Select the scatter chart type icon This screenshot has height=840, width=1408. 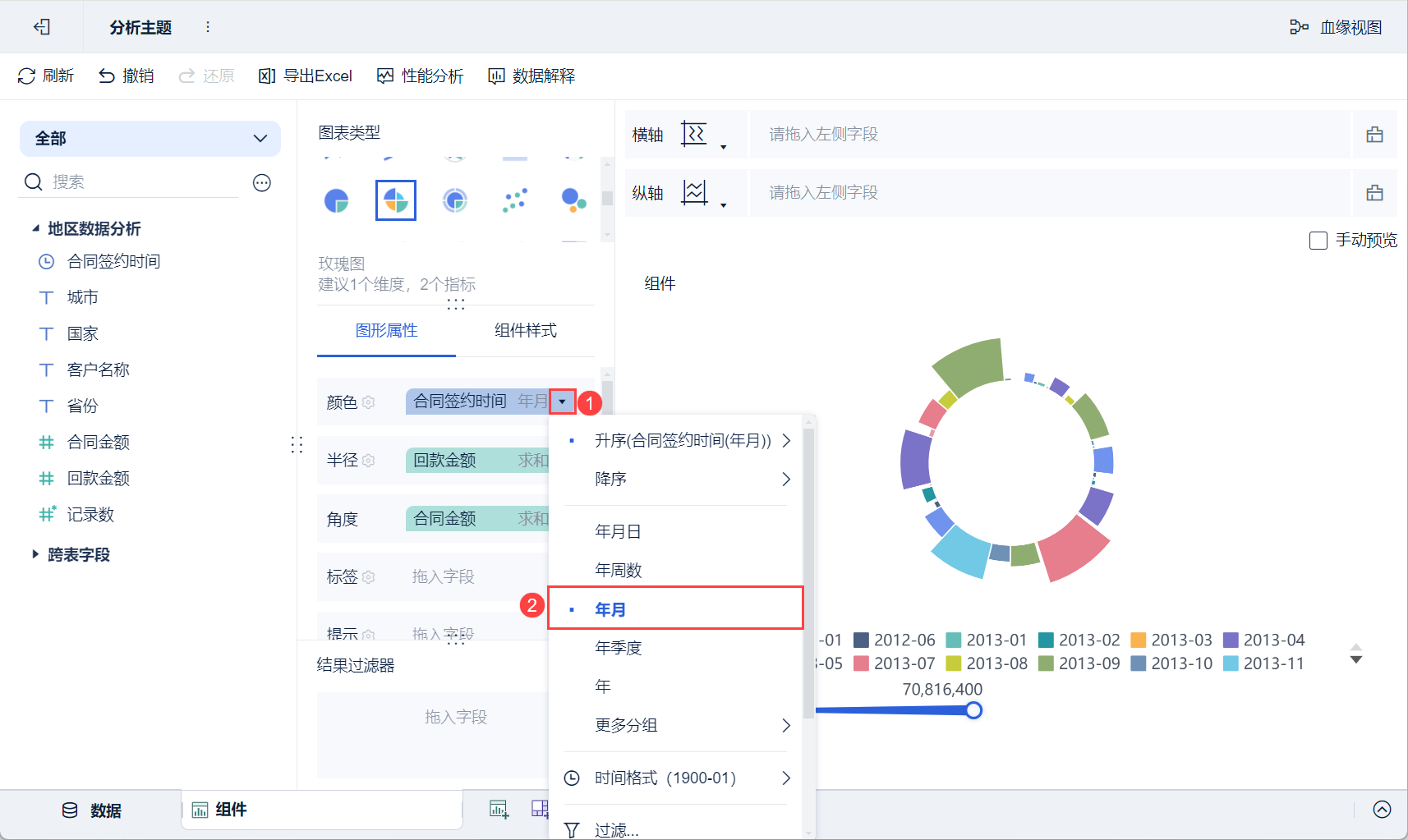(514, 200)
